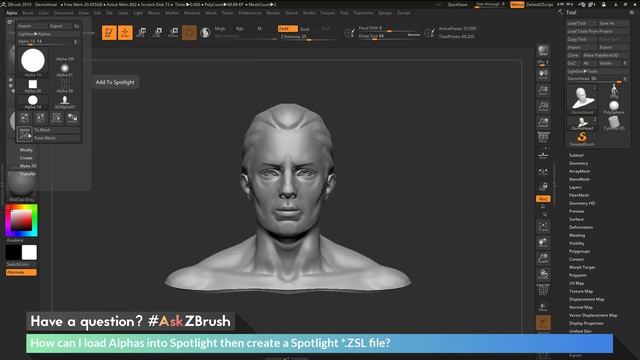Expand the Geometry subpalette
This screenshot has width=640, height=360.
[578, 163]
